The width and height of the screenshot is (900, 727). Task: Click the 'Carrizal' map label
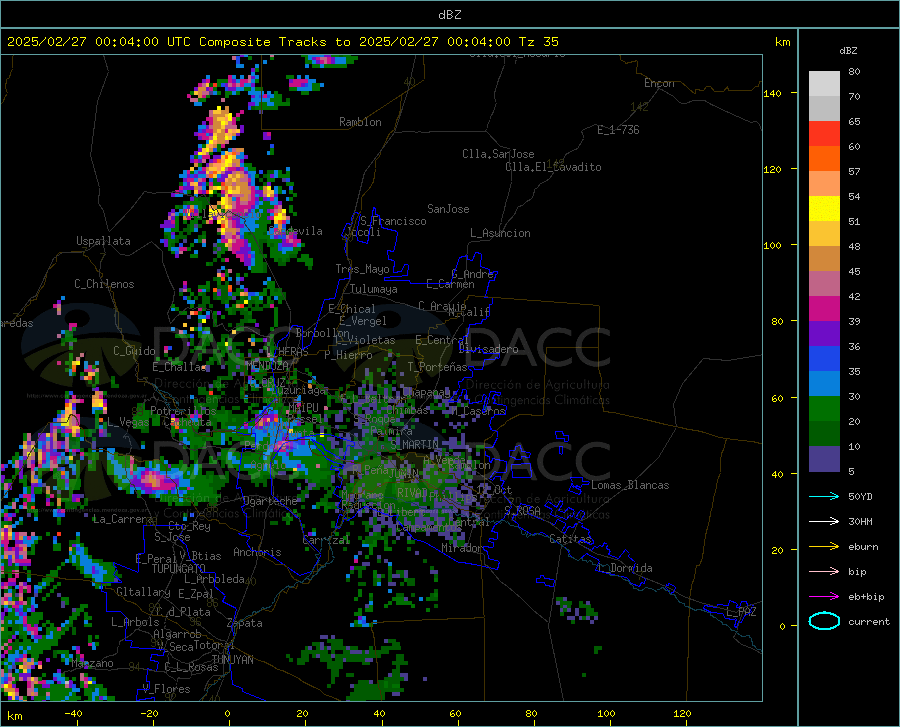point(326,540)
